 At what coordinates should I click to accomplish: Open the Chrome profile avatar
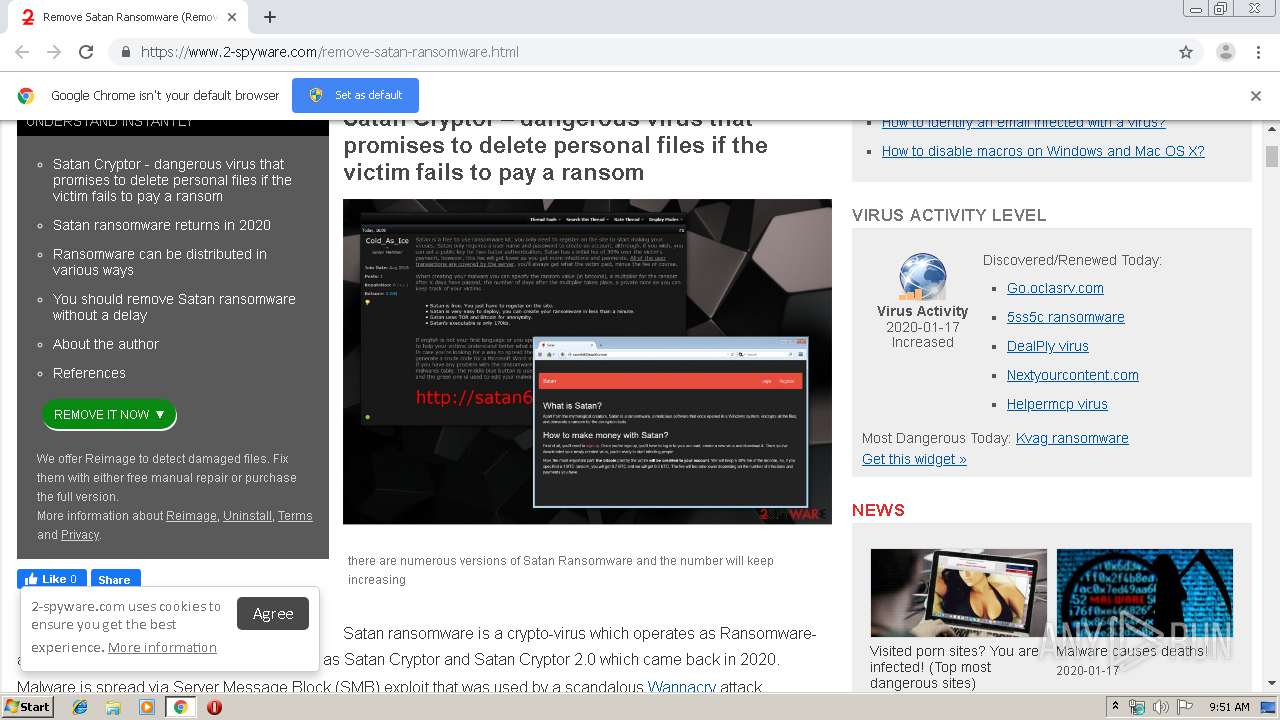point(1225,52)
